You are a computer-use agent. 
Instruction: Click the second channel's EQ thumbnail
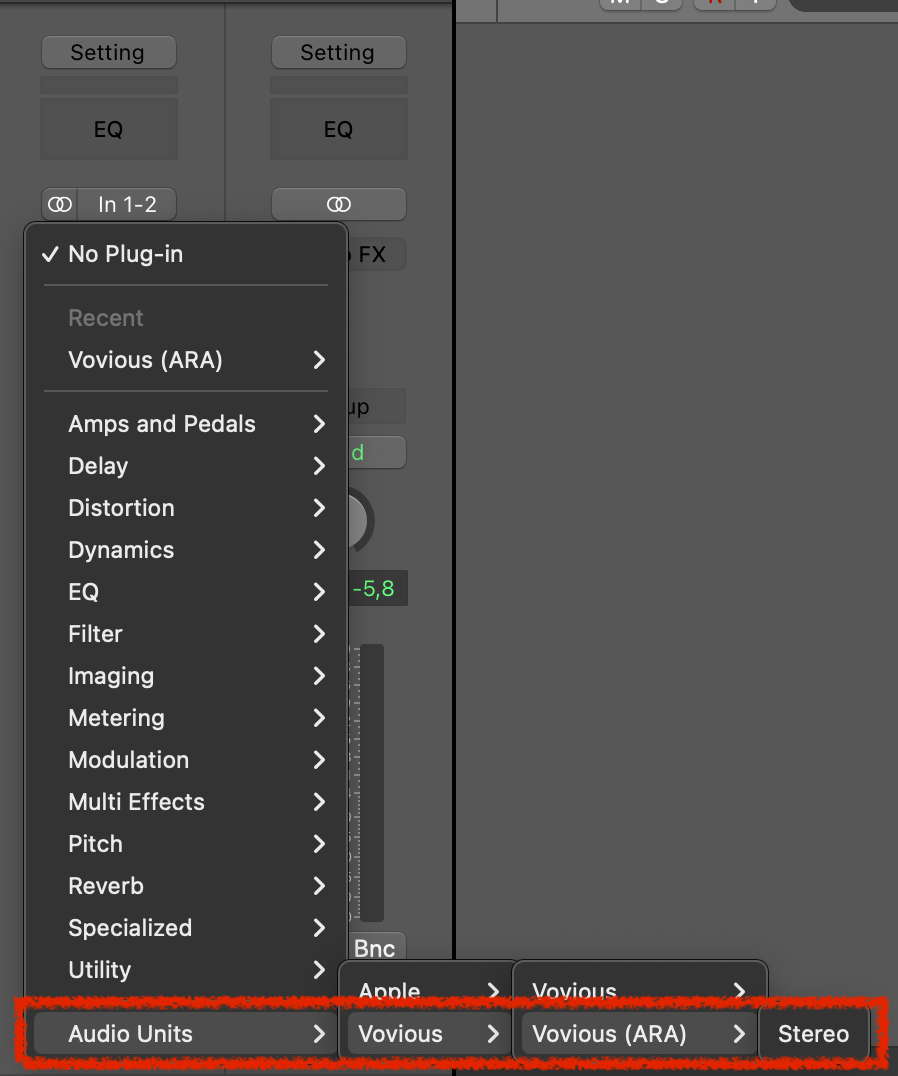coord(338,129)
